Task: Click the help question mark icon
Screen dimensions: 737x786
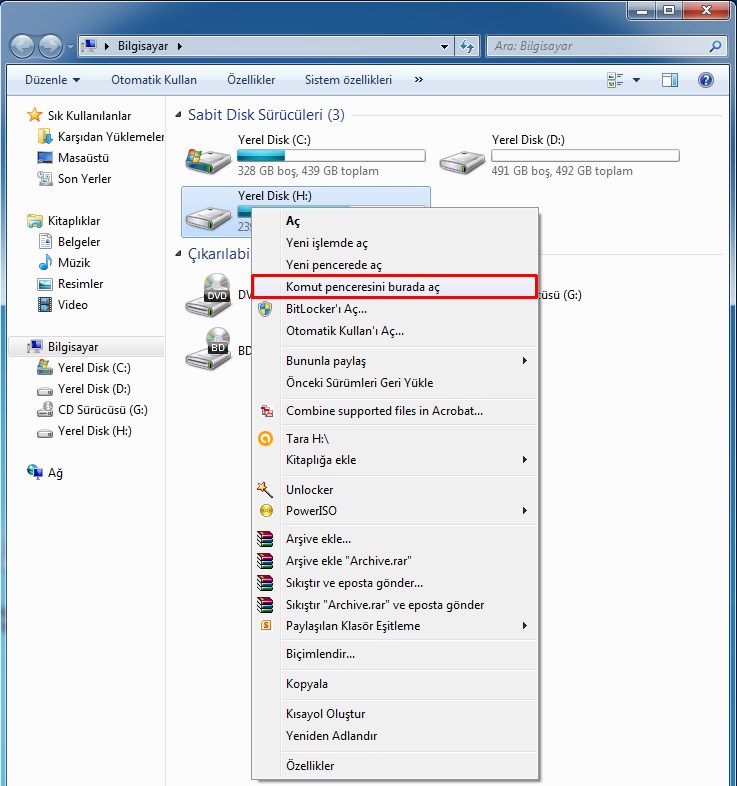Action: point(706,80)
